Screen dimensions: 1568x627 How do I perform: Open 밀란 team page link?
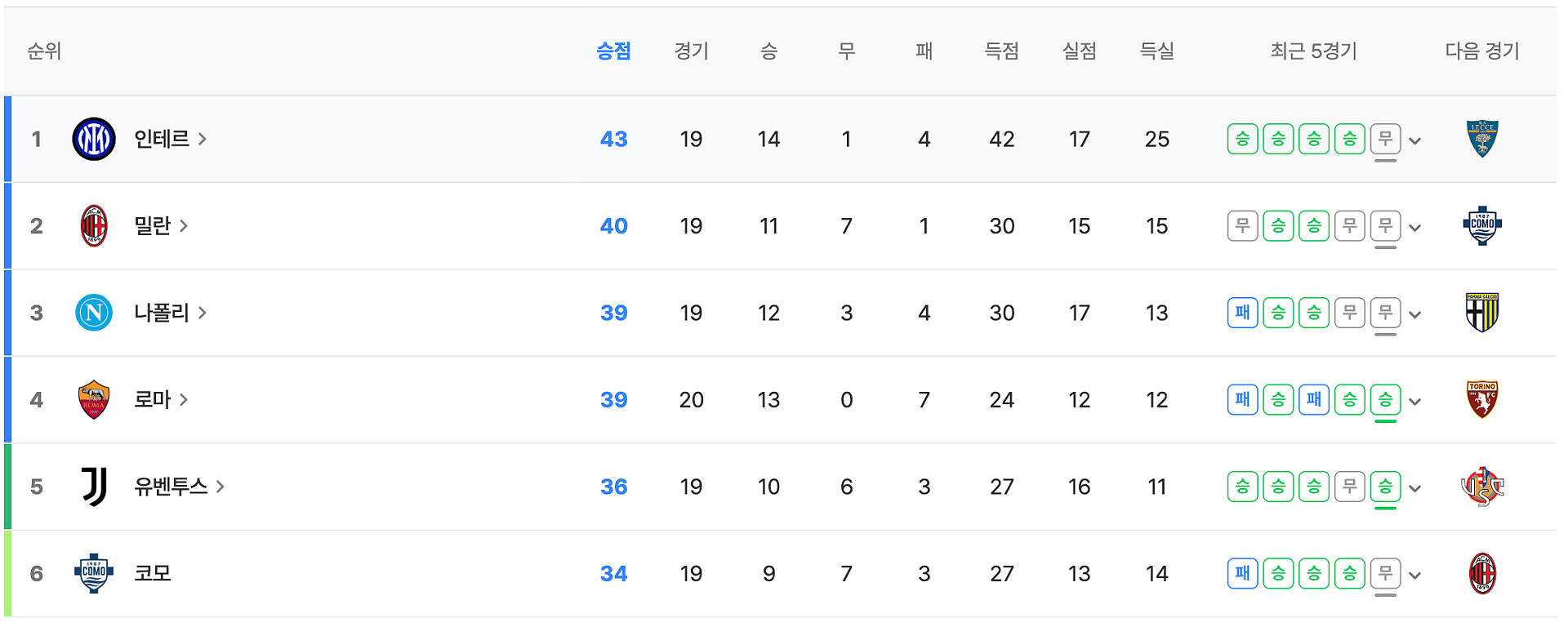click(161, 226)
